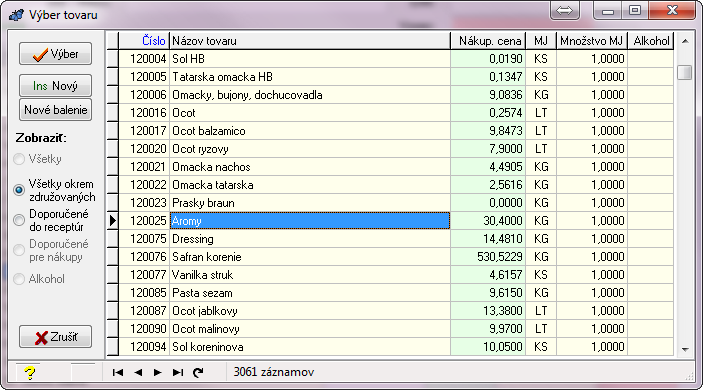The width and height of the screenshot is (703, 390).
Task: Confirm selection with Výber button
Action: (x=56, y=54)
